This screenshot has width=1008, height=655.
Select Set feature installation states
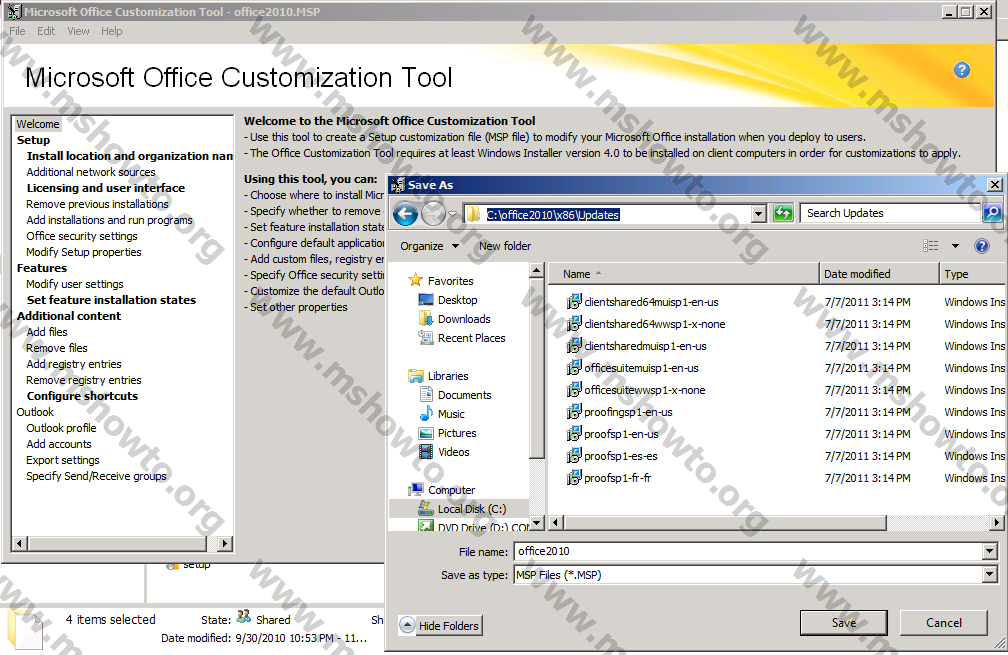[x=111, y=300]
